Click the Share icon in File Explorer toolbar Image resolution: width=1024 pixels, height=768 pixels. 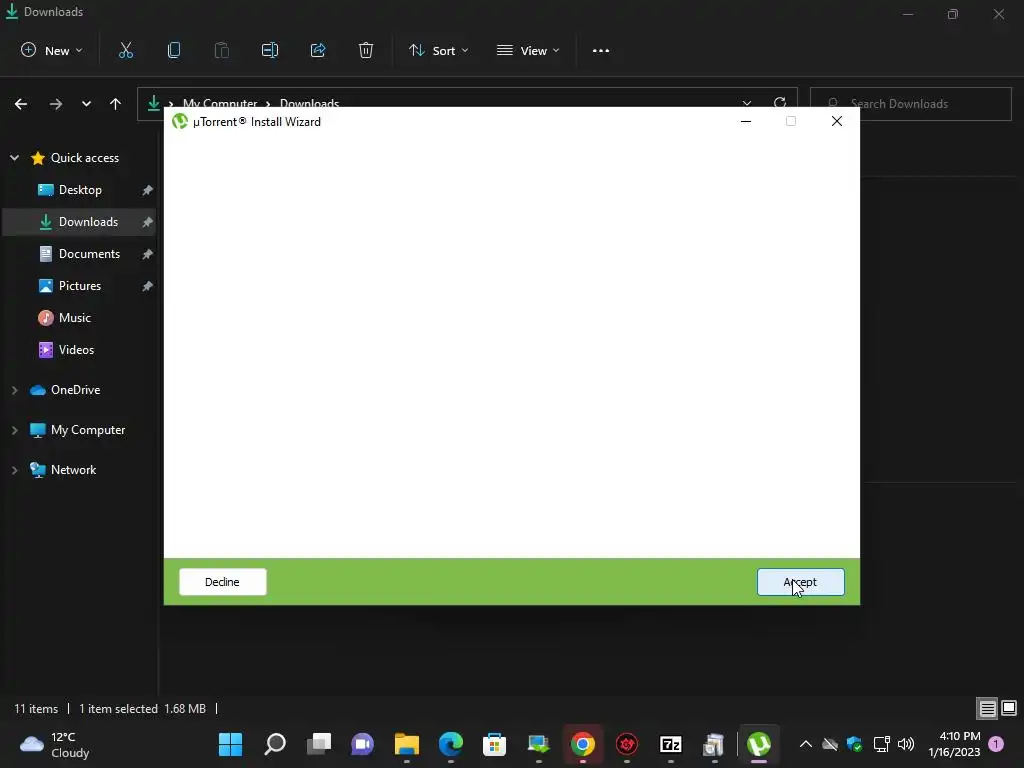pyautogui.click(x=318, y=50)
